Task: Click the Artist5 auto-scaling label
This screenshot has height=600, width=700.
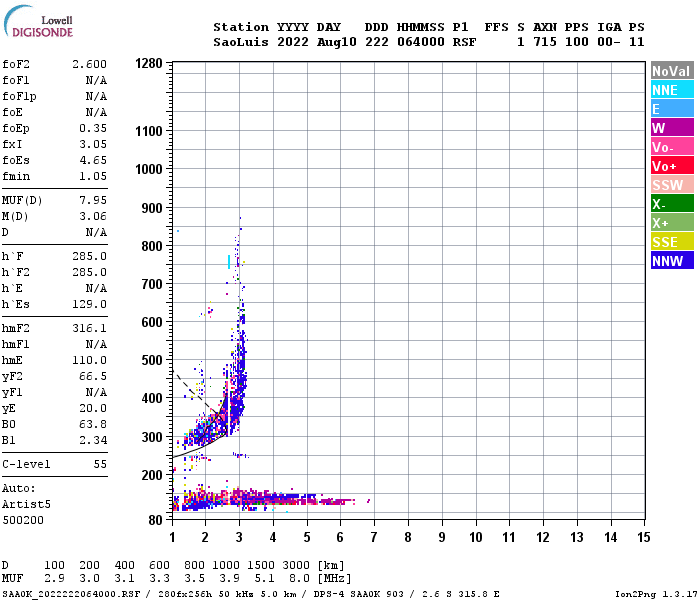Action: [x=26, y=504]
